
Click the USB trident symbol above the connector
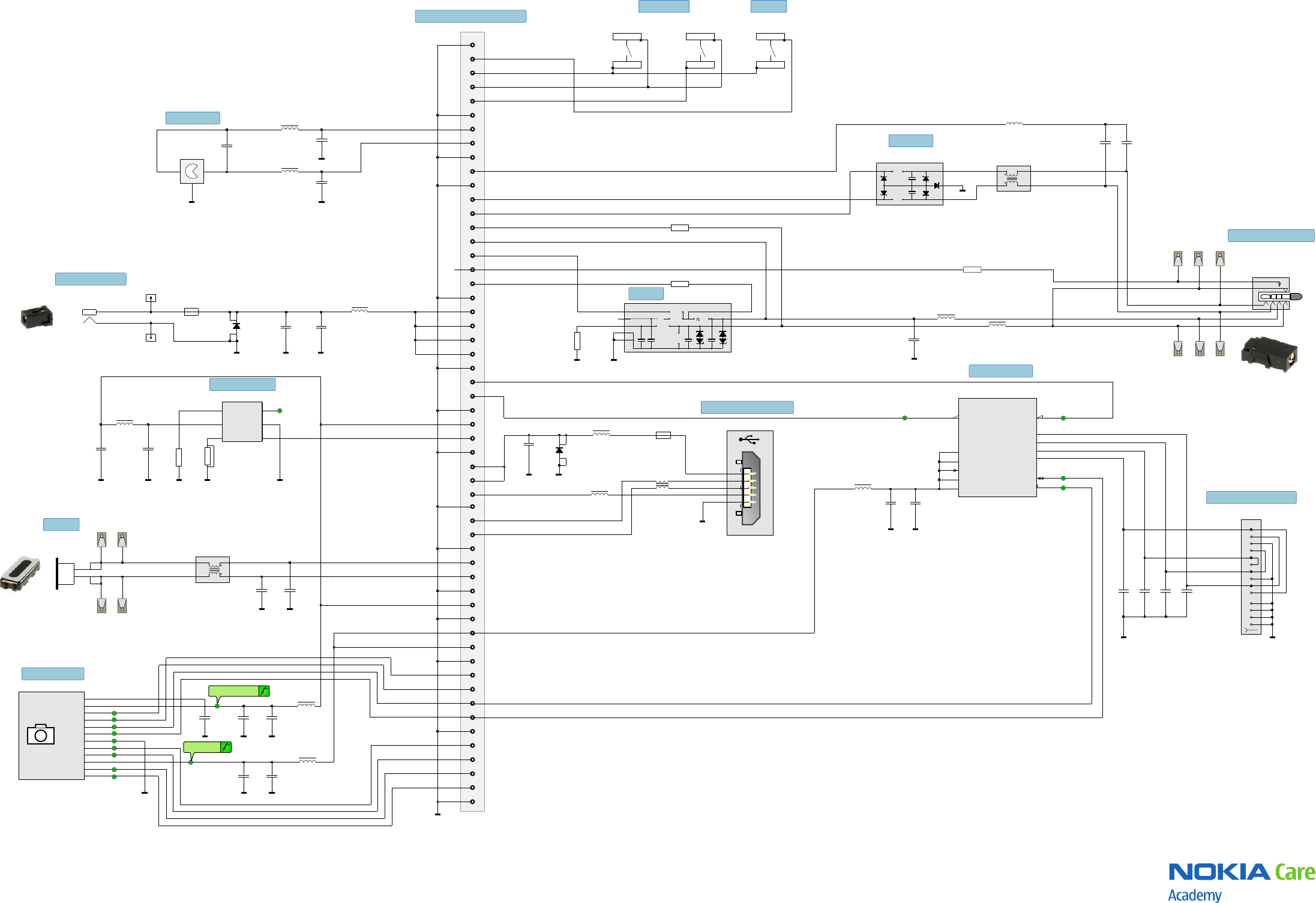click(750, 439)
